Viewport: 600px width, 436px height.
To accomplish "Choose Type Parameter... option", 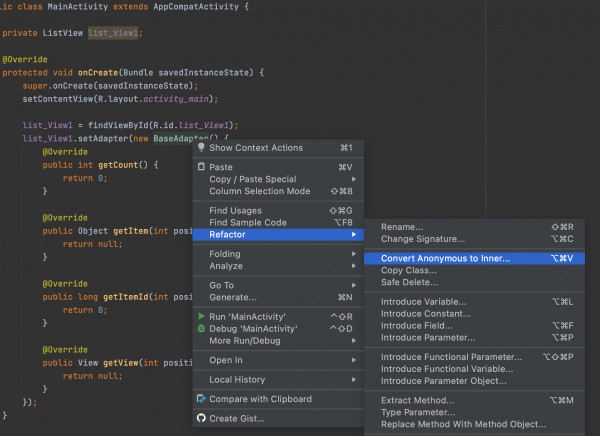I will [x=474, y=412].
